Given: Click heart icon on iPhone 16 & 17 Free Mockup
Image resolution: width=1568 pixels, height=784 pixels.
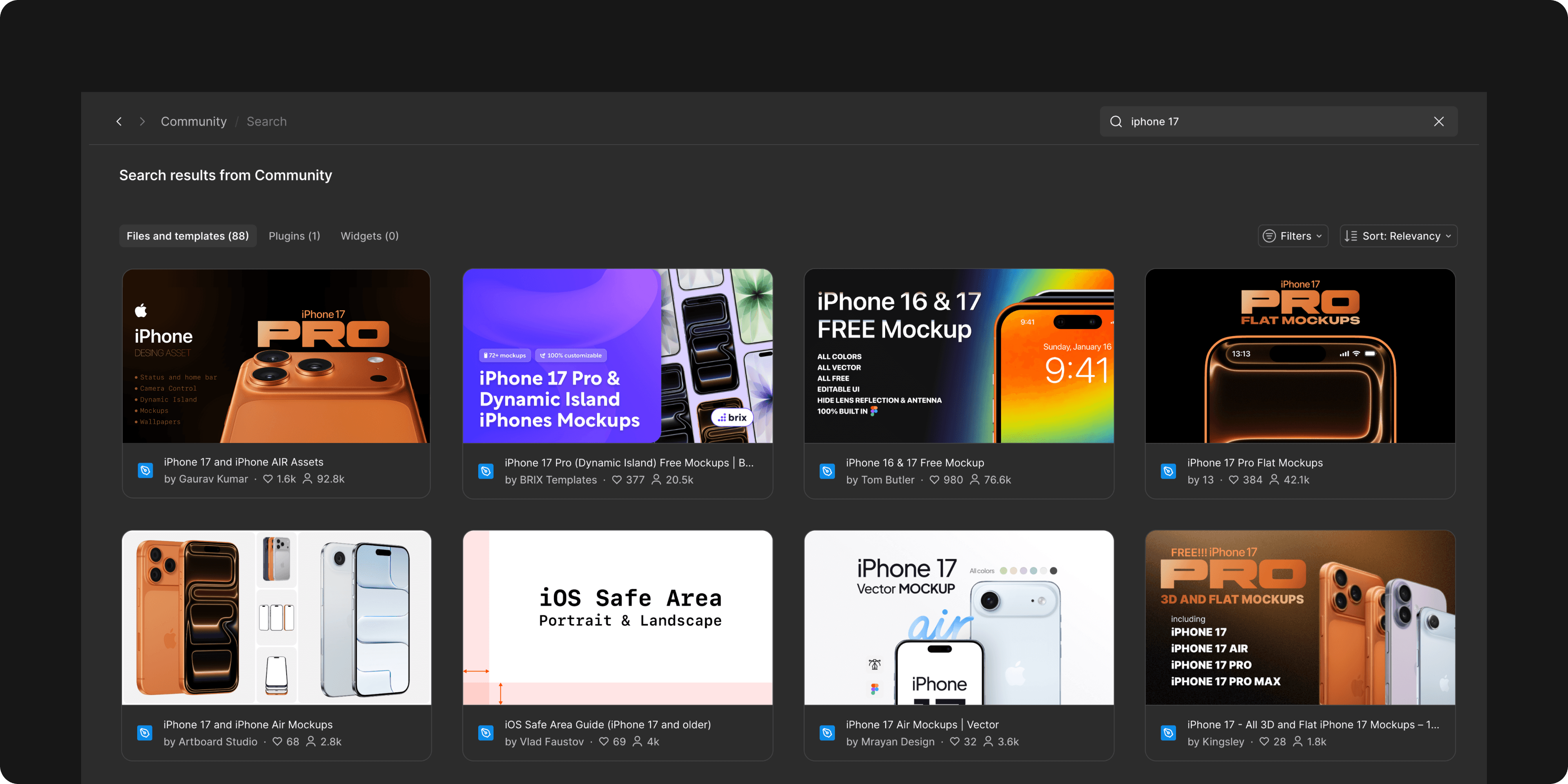Looking at the screenshot, I should tap(934, 480).
